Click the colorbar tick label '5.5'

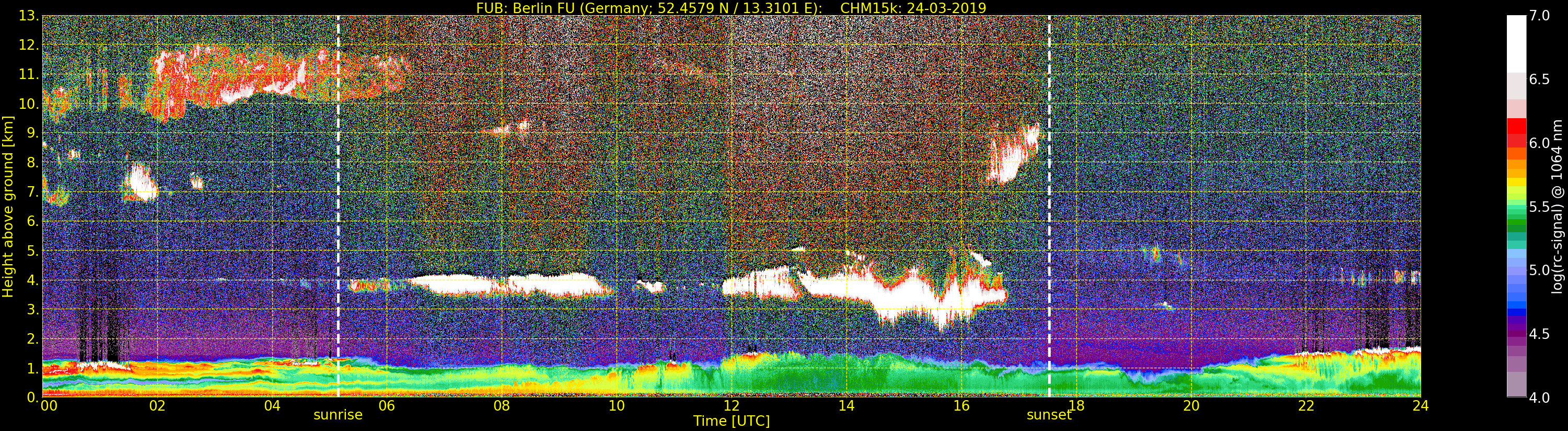pyautogui.click(x=1539, y=207)
